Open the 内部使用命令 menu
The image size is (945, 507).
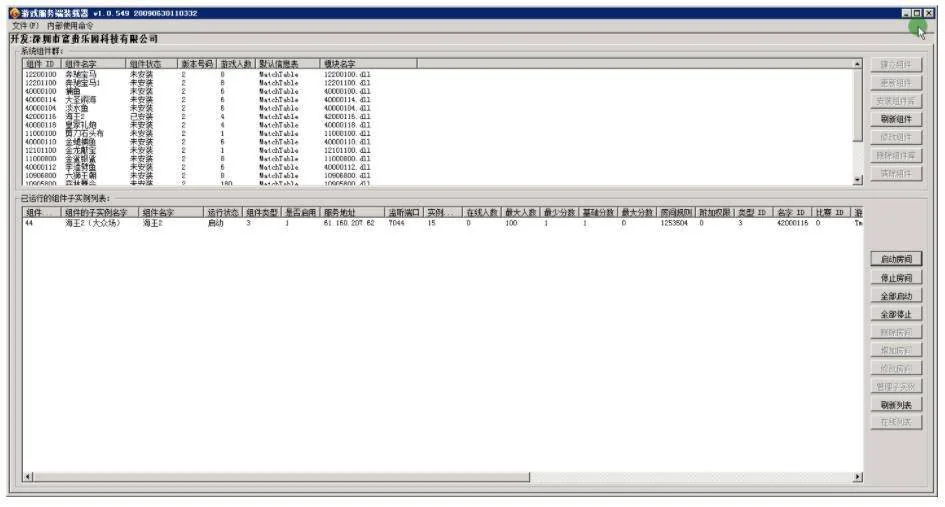tap(70, 25)
